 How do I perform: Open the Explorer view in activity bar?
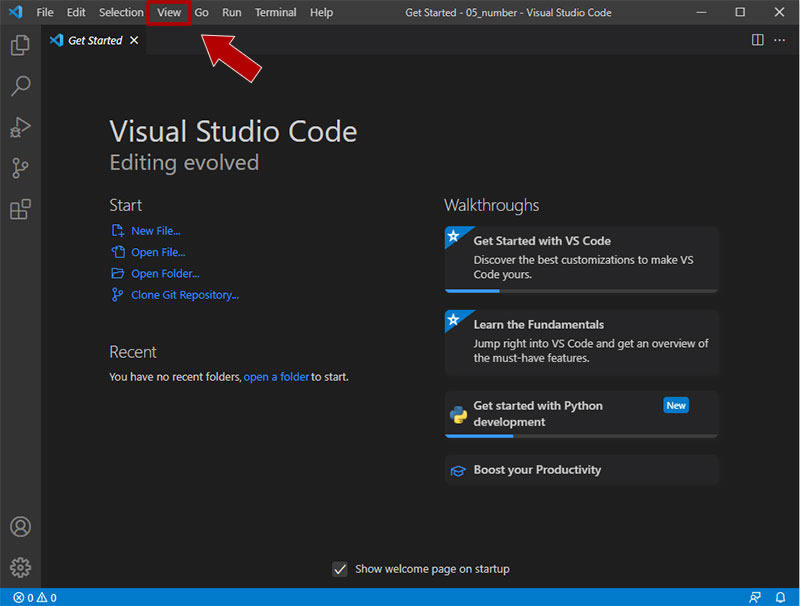coord(20,45)
